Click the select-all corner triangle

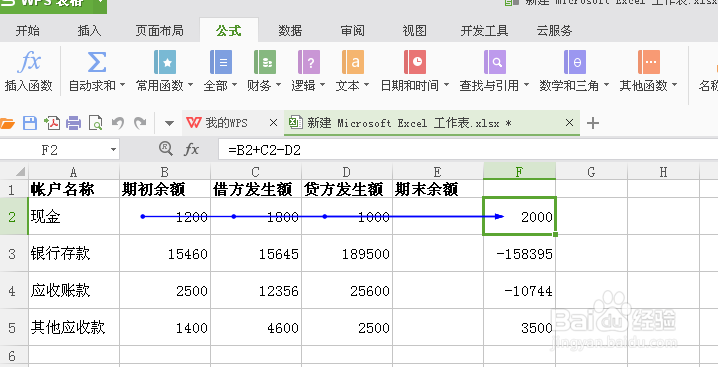tap(20, 172)
